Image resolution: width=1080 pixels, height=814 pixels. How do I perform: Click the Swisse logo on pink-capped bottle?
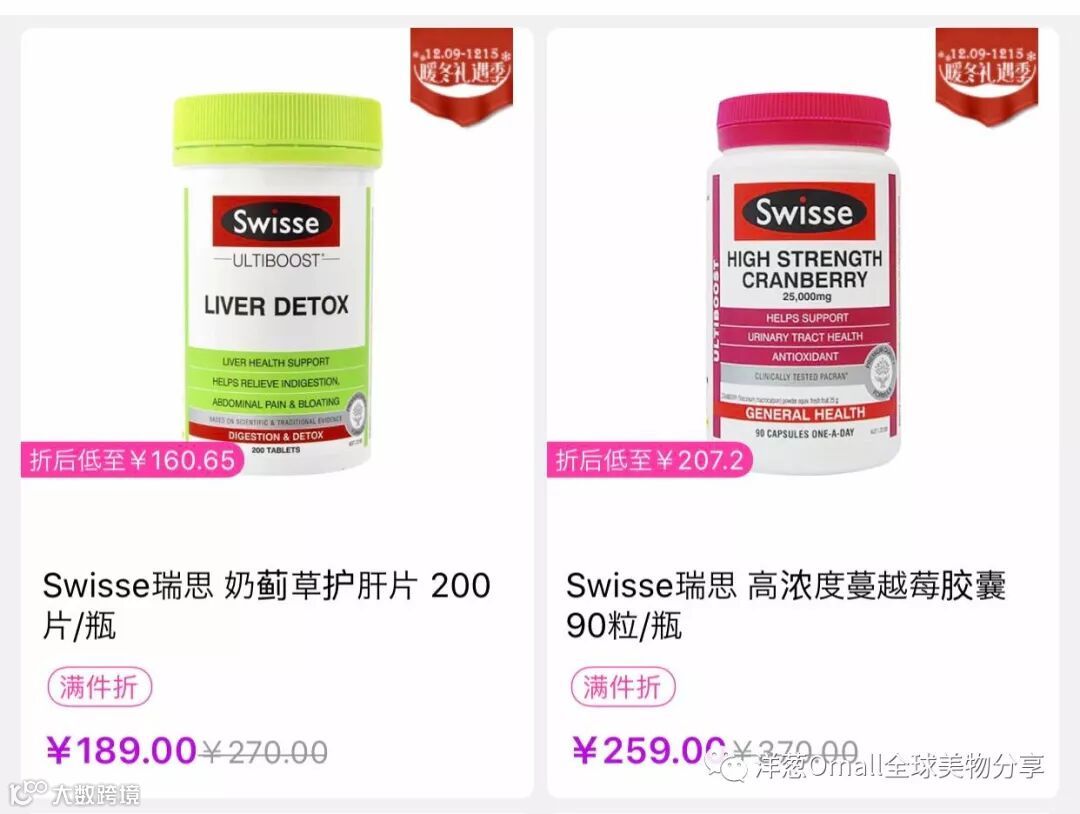point(804,211)
